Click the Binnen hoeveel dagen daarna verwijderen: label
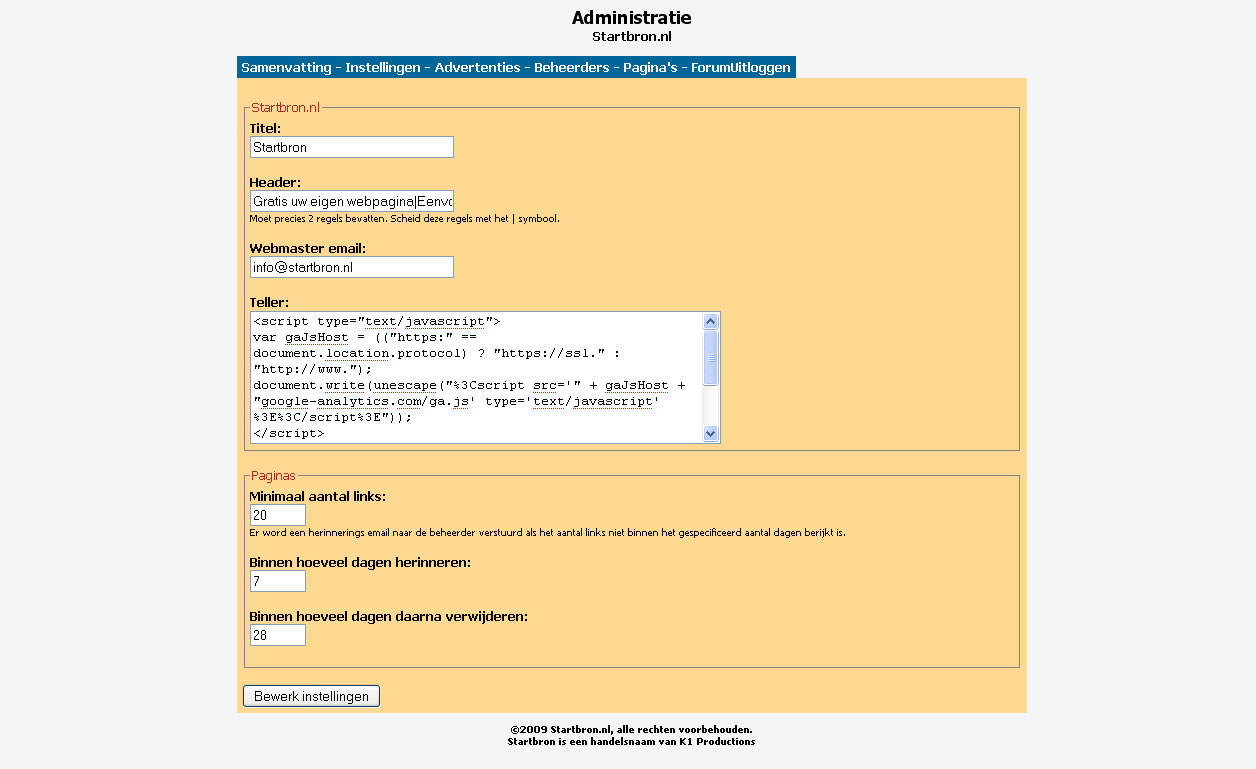Viewport: 1256px width, 769px height. point(388,616)
